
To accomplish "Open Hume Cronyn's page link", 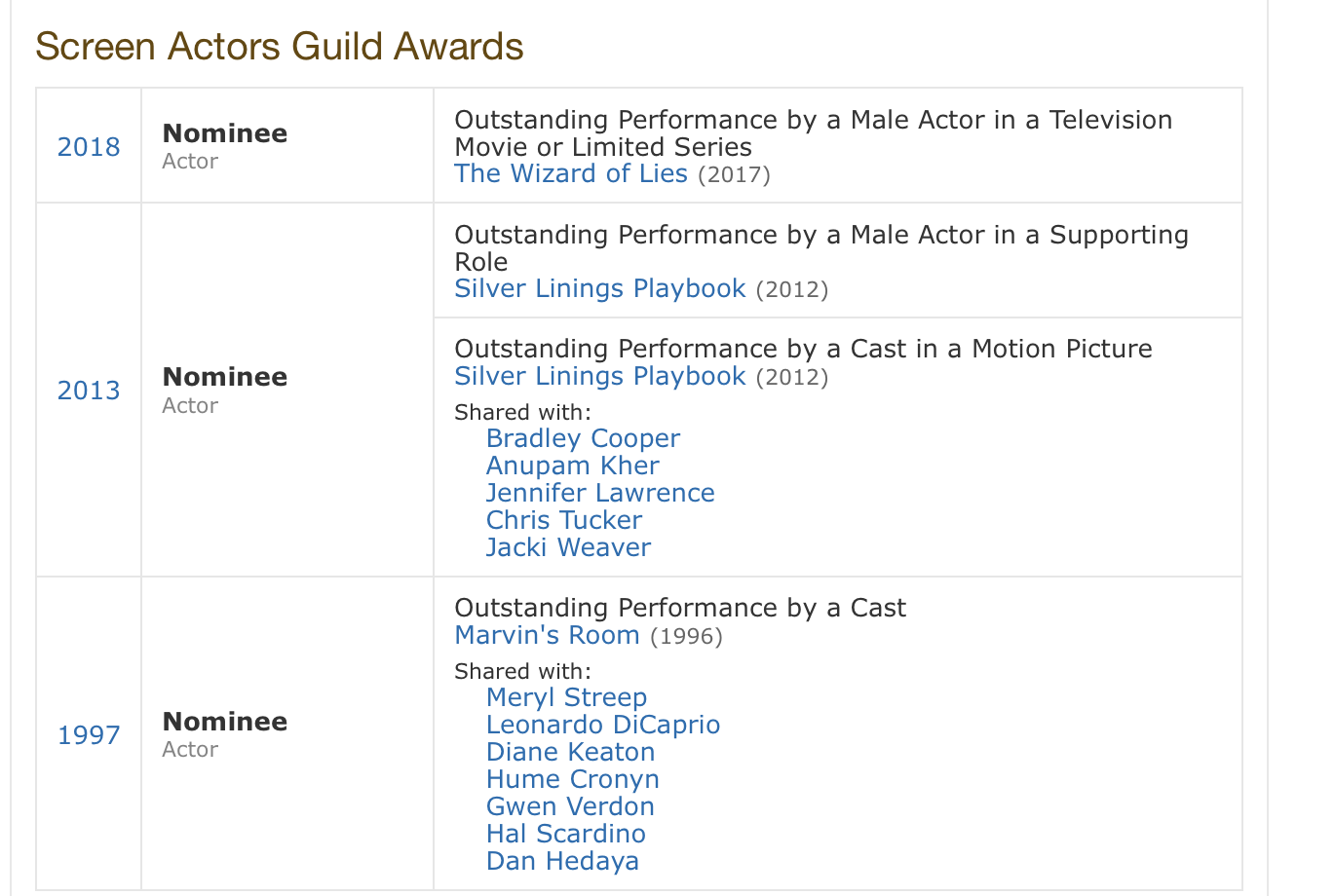I will 573,780.
